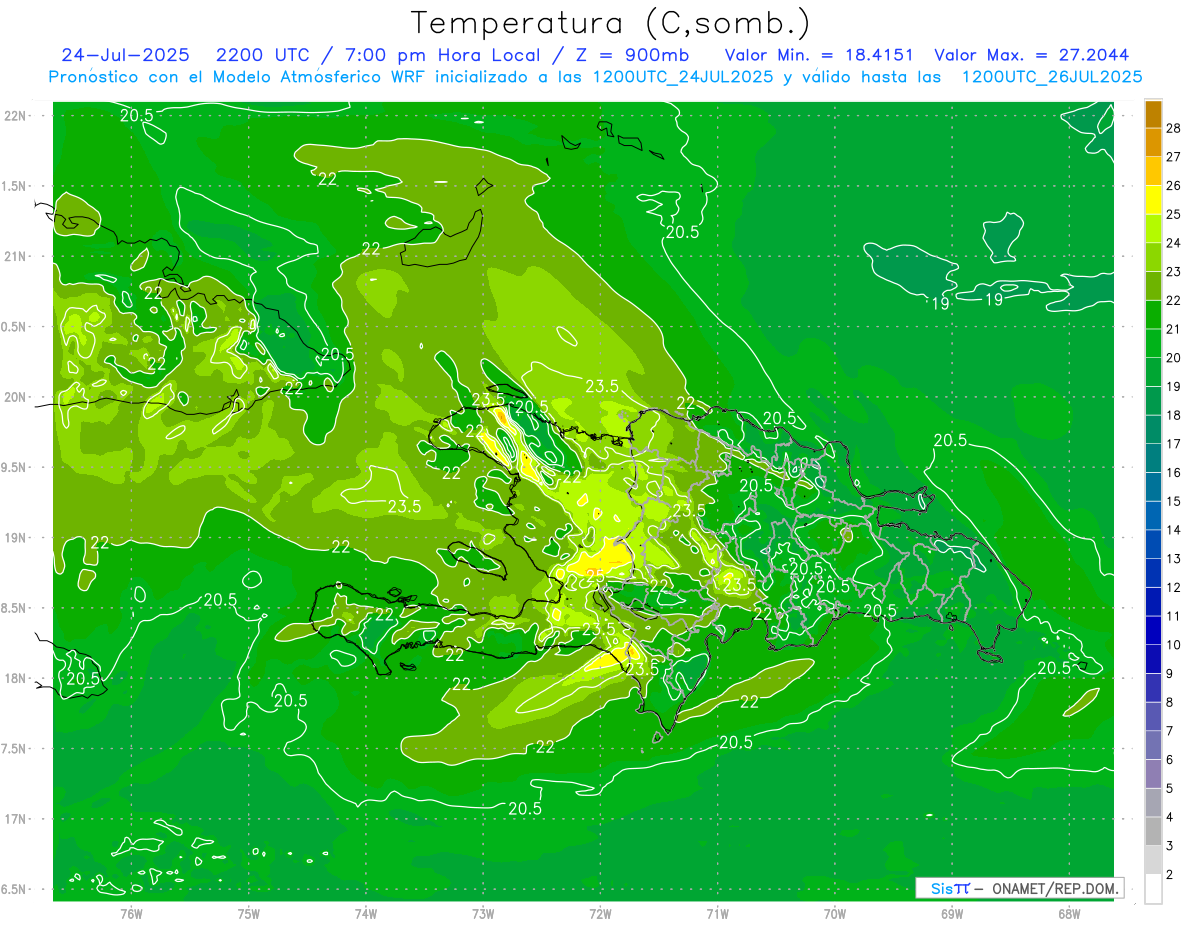The image size is (1200, 927).
Task: Click the '7.5N' latitude axis label
Action: point(15,748)
